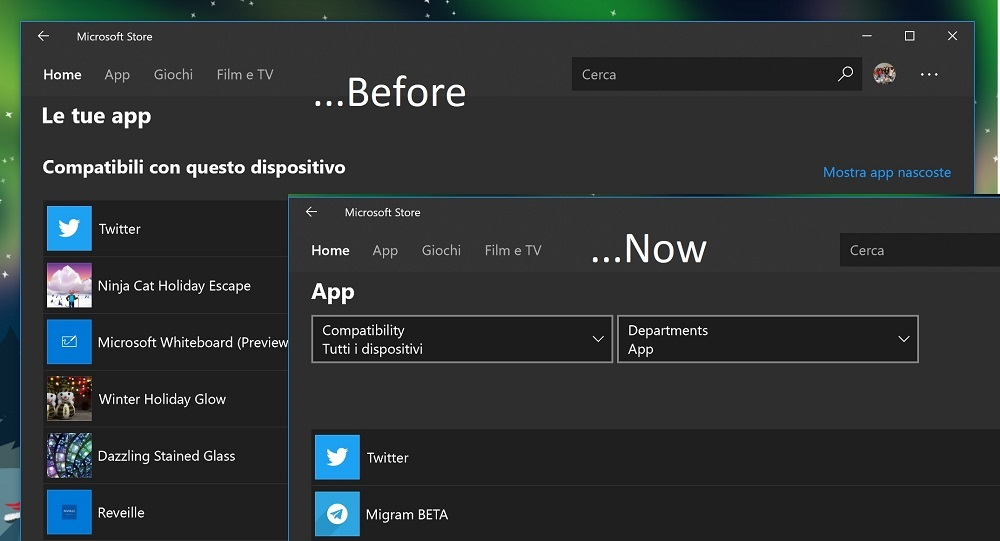Image resolution: width=1000 pixels, height=541 pixels.
Task: Click the Microsoft Whiteboard app icon
Action: click(70, 342)
